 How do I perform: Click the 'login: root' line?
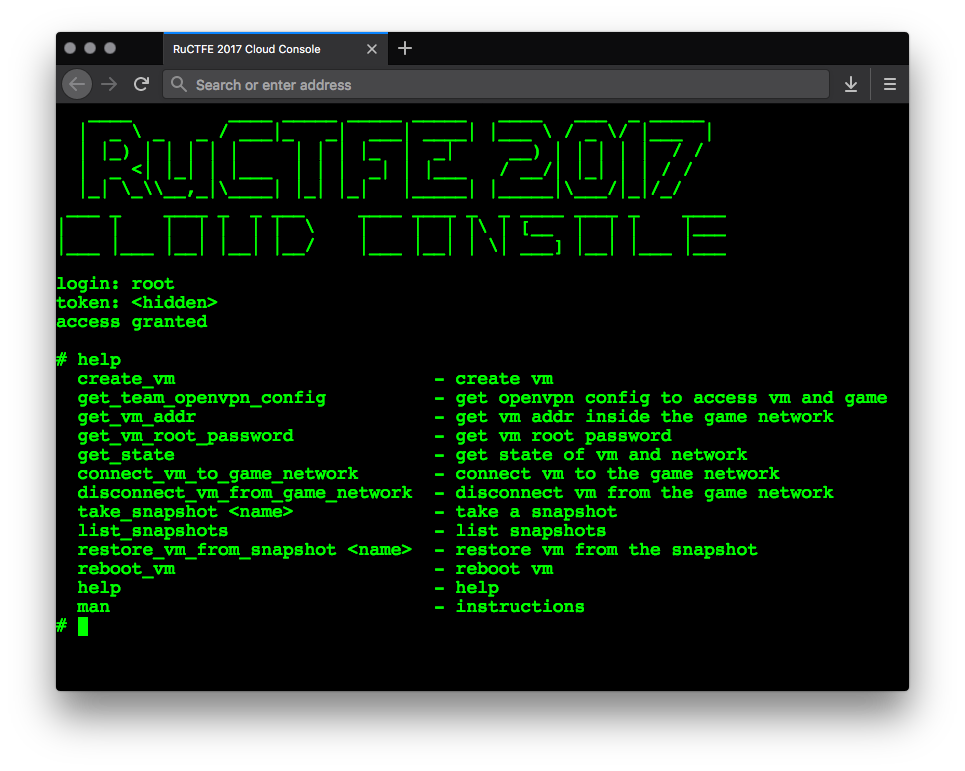click(x=115, y=284)
